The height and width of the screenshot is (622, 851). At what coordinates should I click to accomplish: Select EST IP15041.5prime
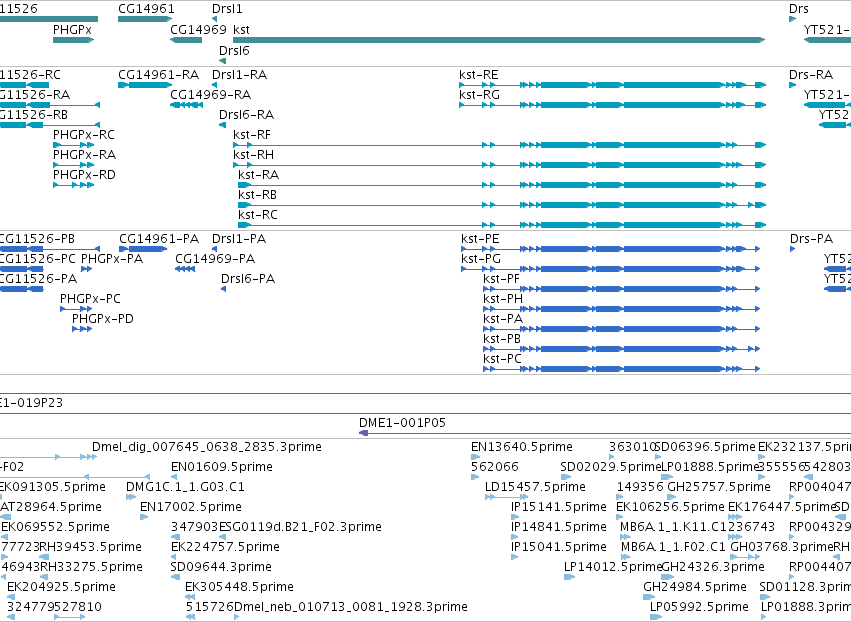click(515, 557)
